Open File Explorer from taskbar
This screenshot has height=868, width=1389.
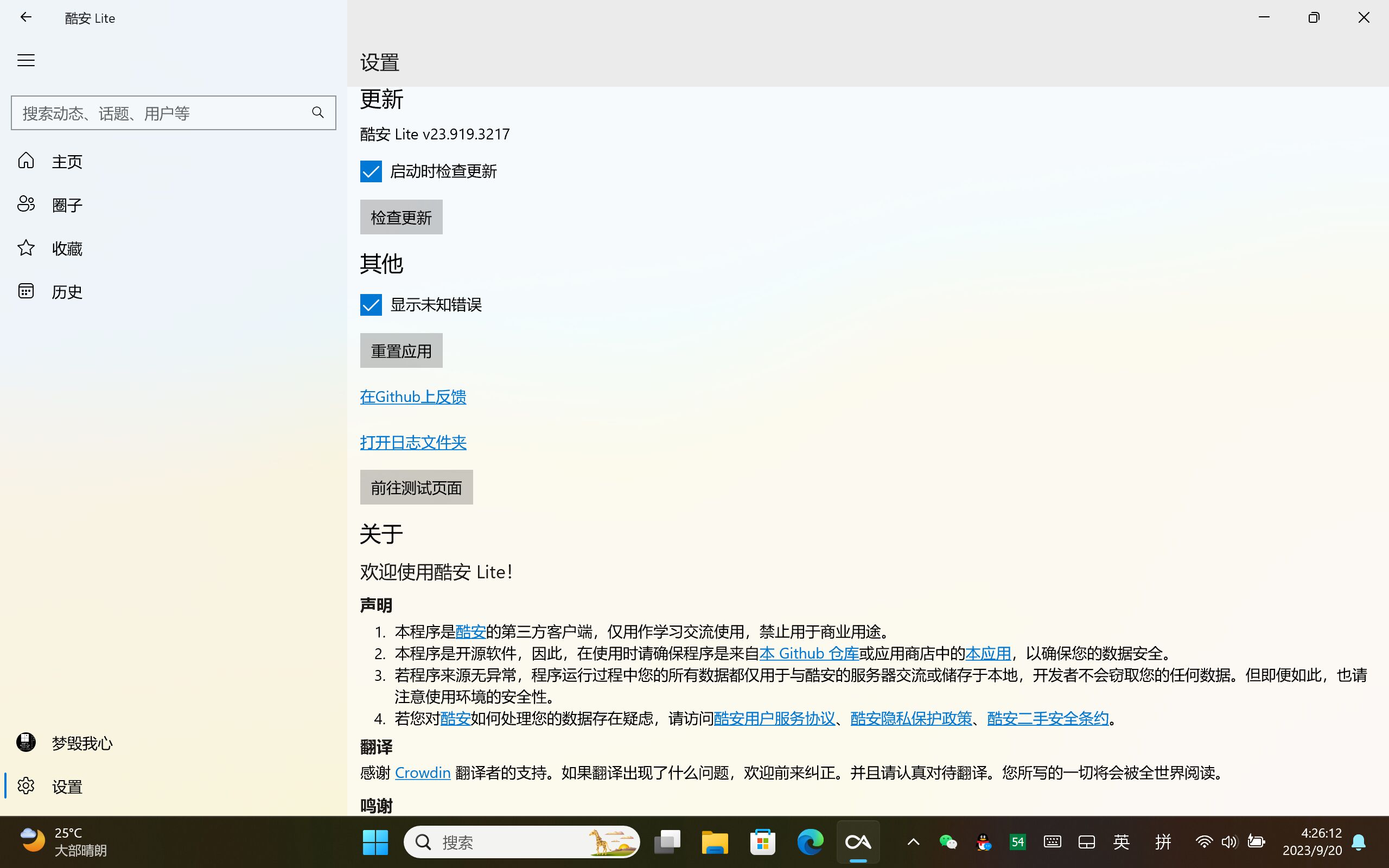[x=715, y=841]
